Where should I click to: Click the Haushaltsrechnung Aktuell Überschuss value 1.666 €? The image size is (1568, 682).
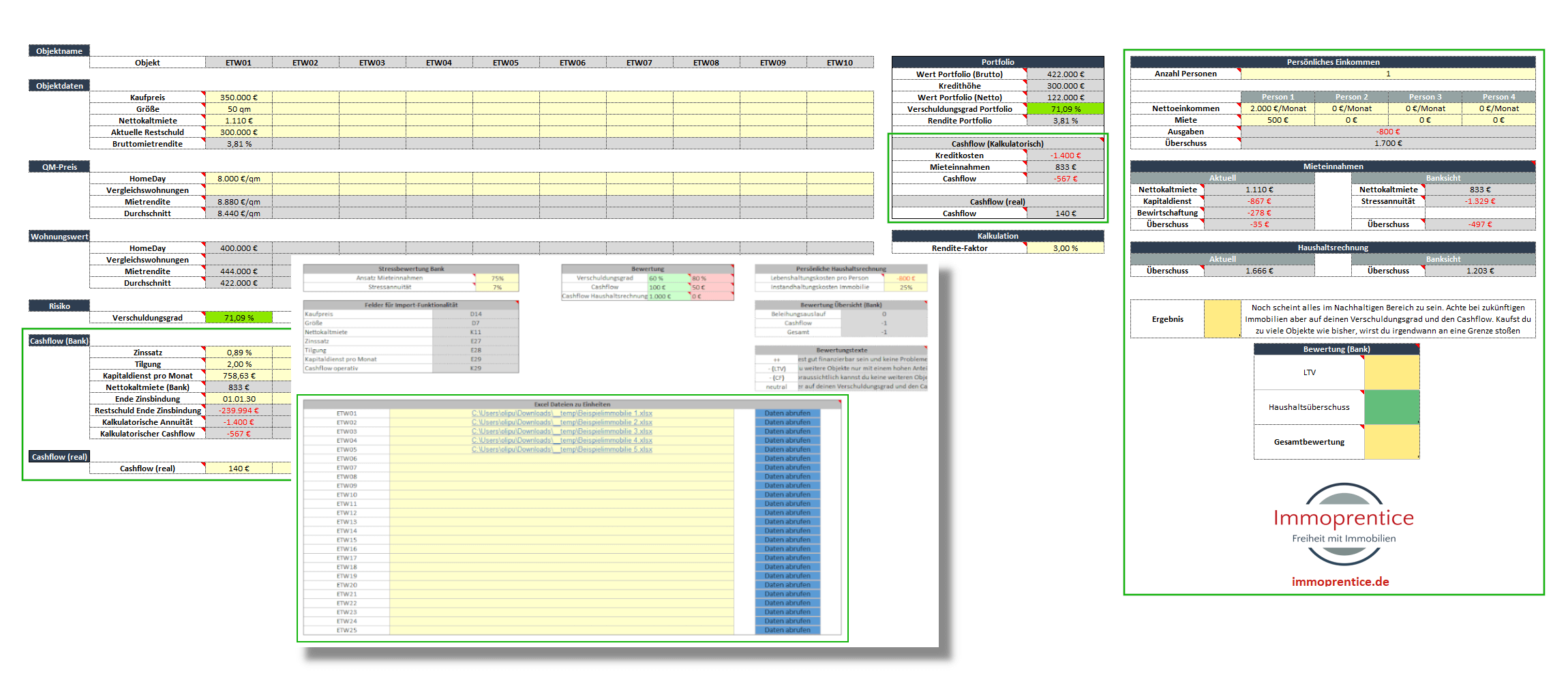1259,271
